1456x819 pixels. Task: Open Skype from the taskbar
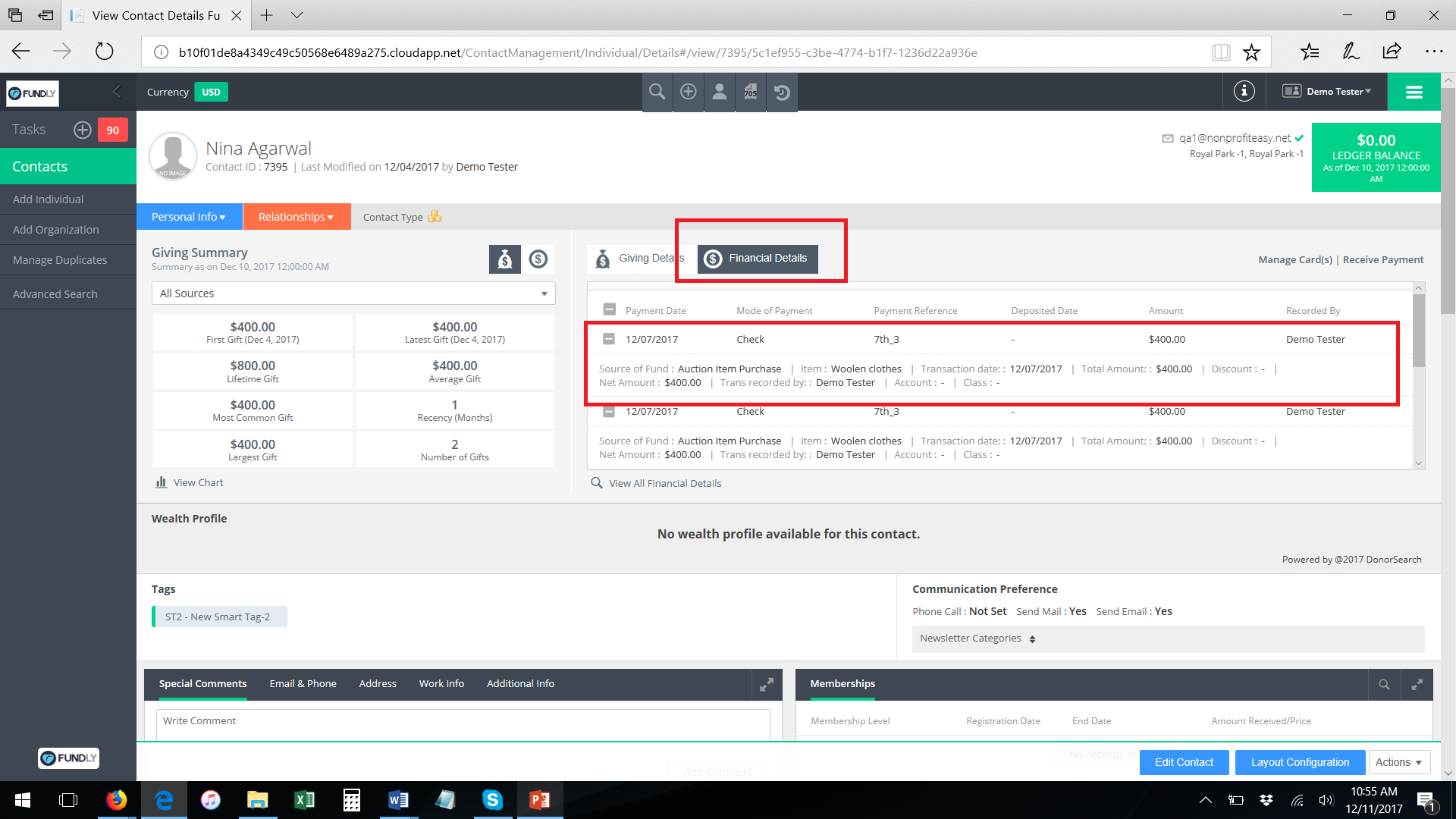492,800
